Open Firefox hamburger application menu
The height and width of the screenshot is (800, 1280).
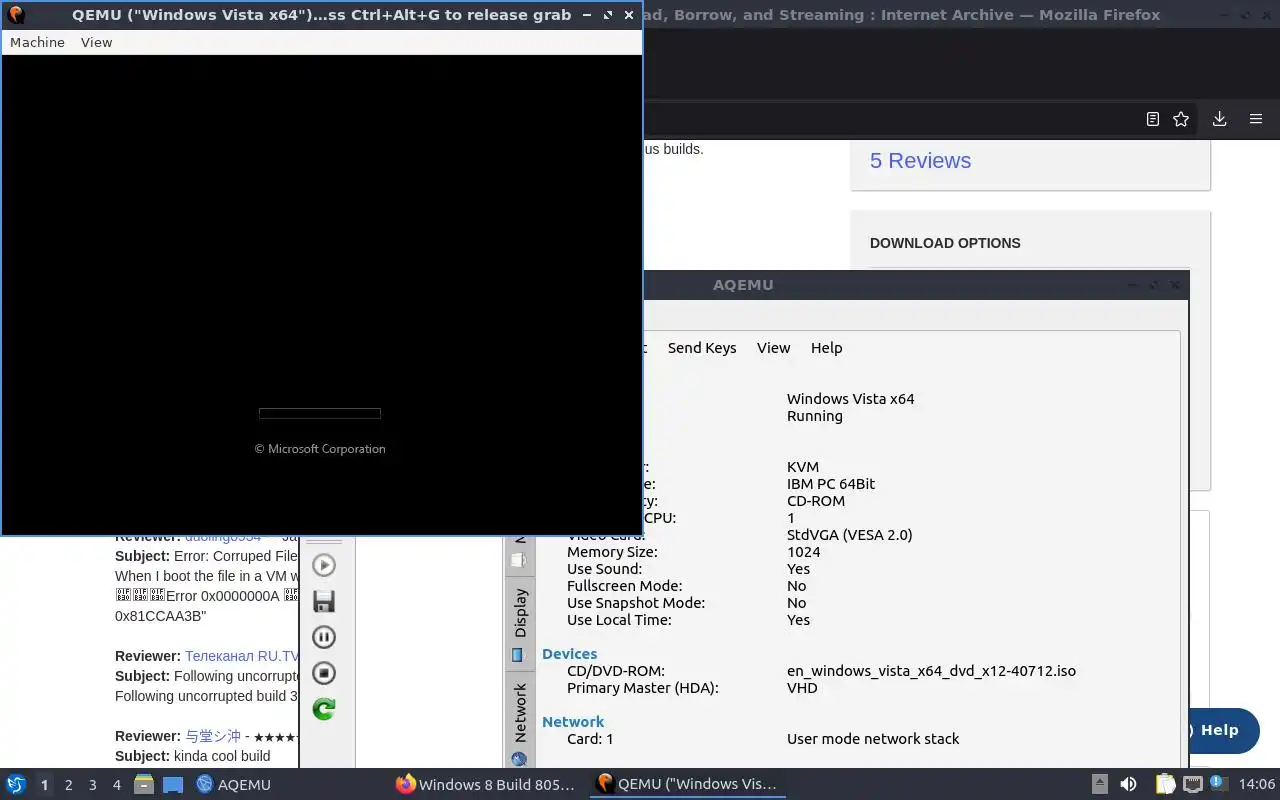(1256, 119)
